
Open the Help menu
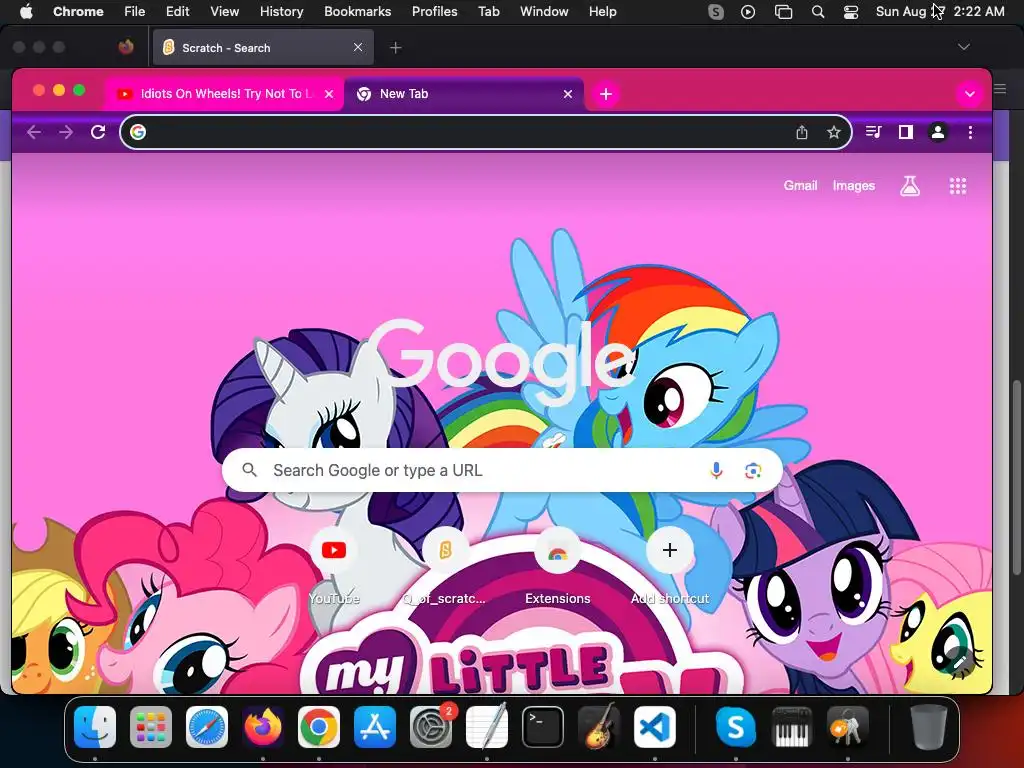pyautogui.click(x=602, y=11)
